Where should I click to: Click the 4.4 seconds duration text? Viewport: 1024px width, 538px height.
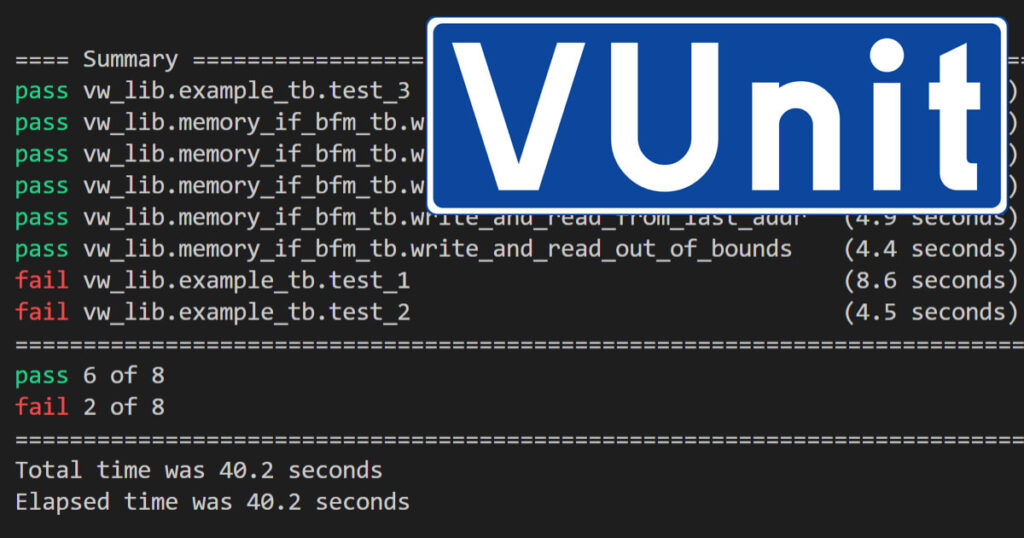point(931,249)
